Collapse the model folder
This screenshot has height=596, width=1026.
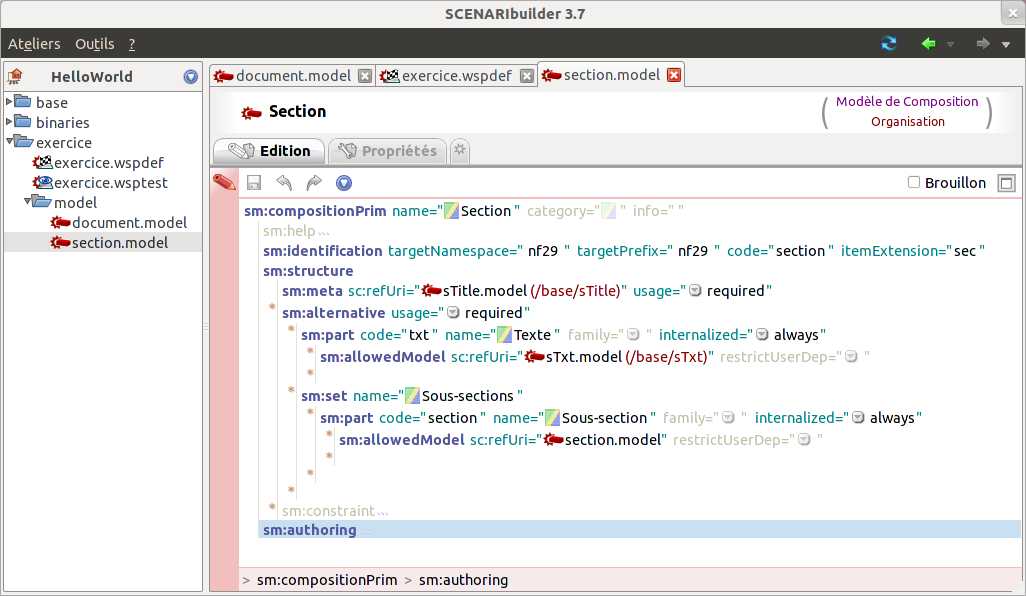[28, 201]
